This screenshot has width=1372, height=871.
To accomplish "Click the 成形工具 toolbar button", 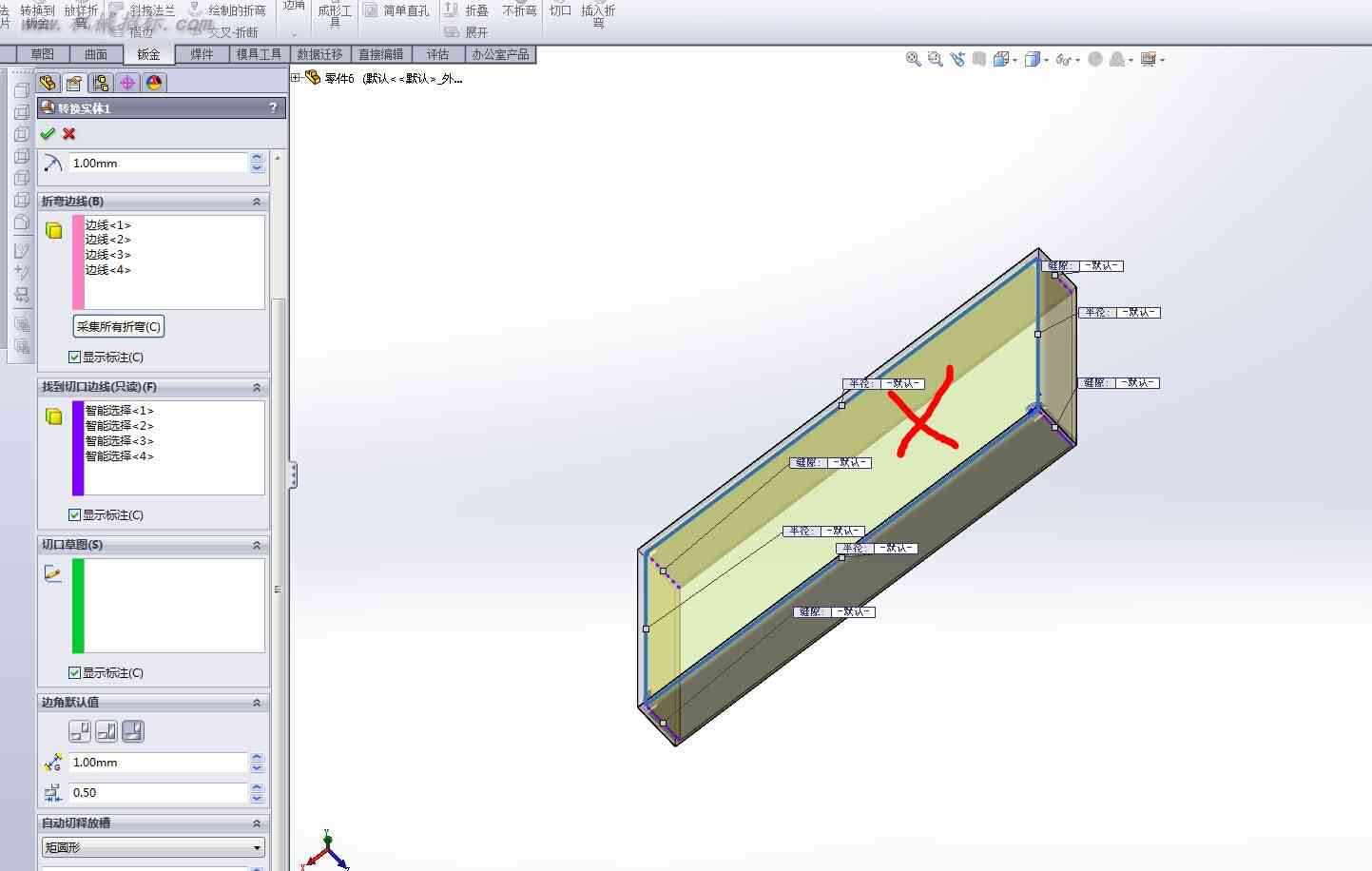I will coord(335,15).
